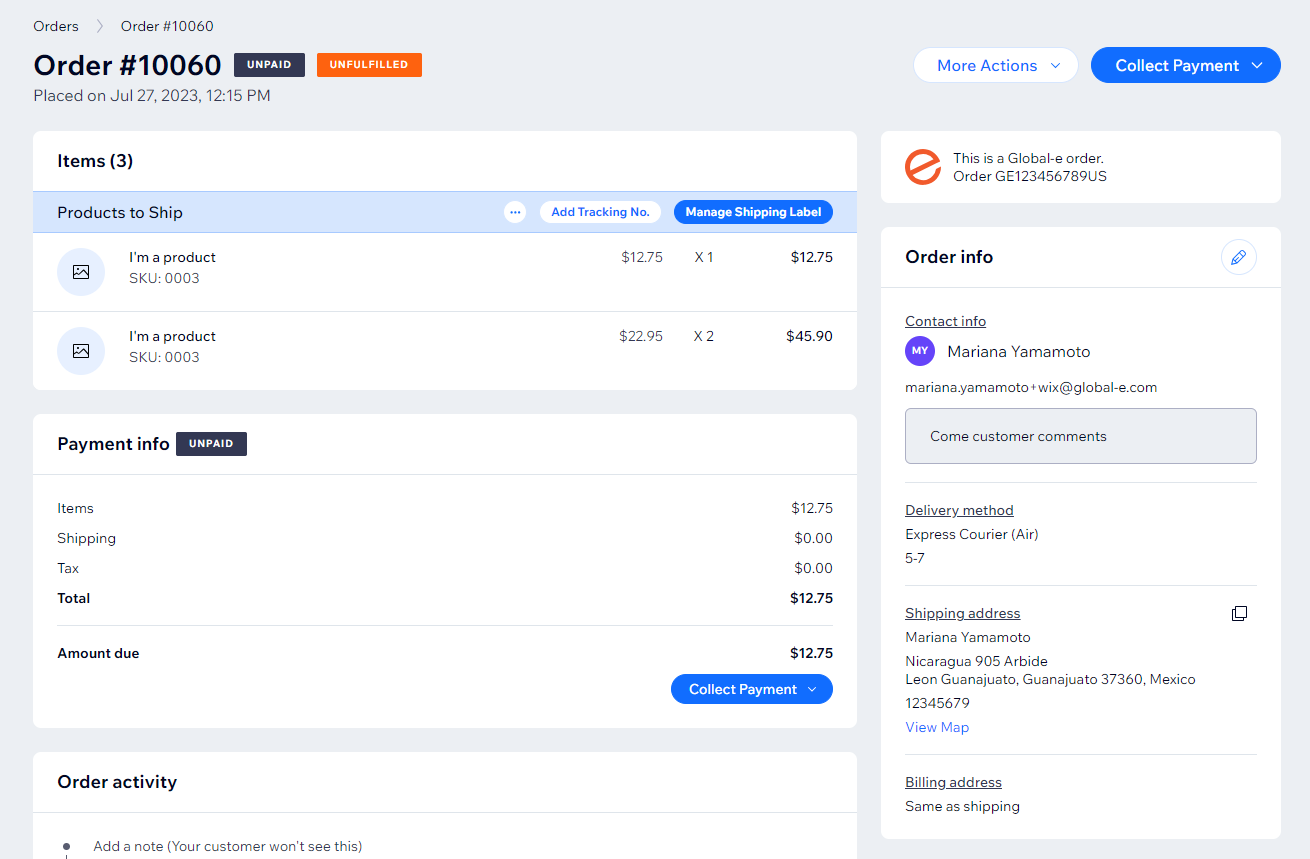Go back to Orders via breadcrumb

pos(56,26)
